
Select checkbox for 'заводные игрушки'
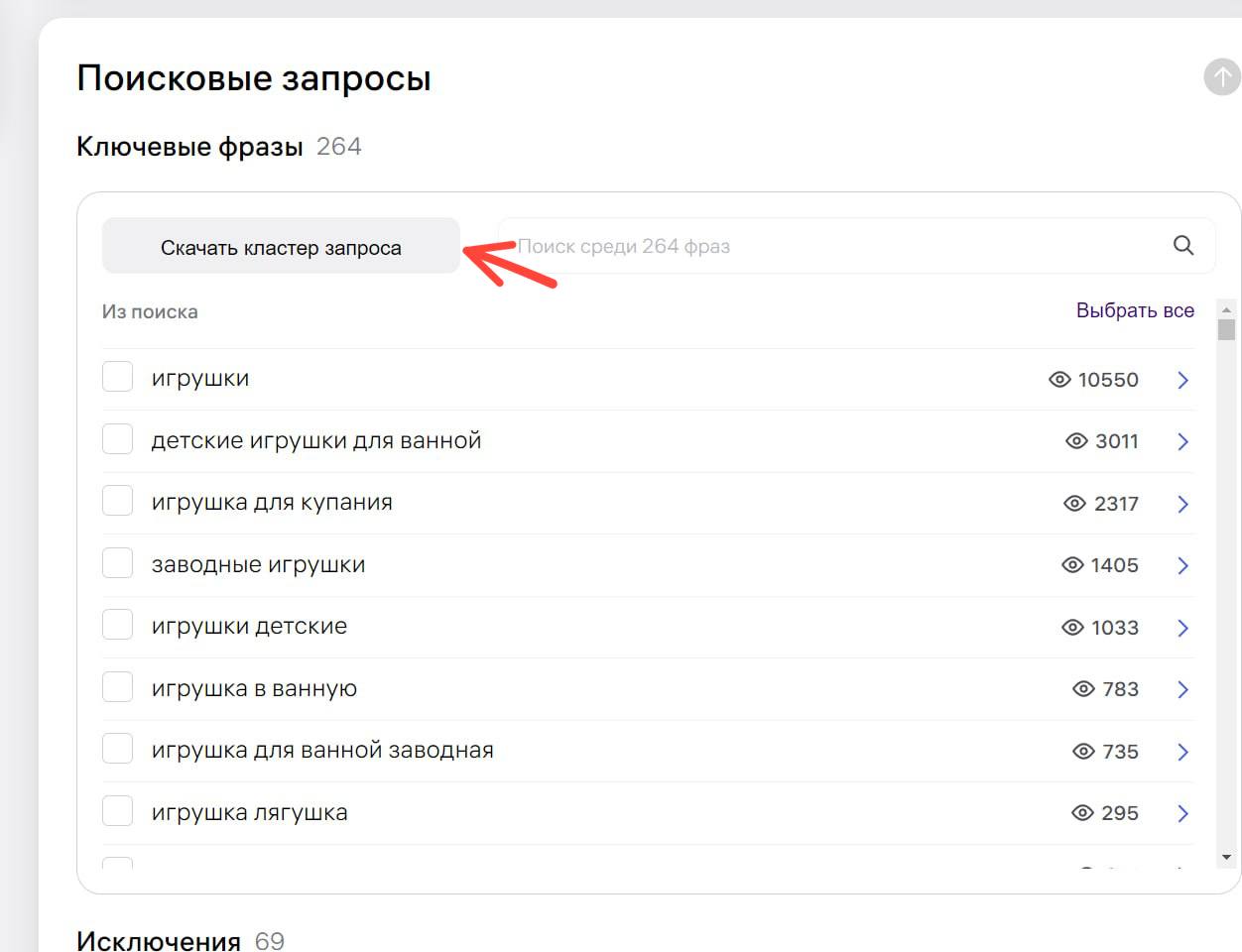(118, 563)
